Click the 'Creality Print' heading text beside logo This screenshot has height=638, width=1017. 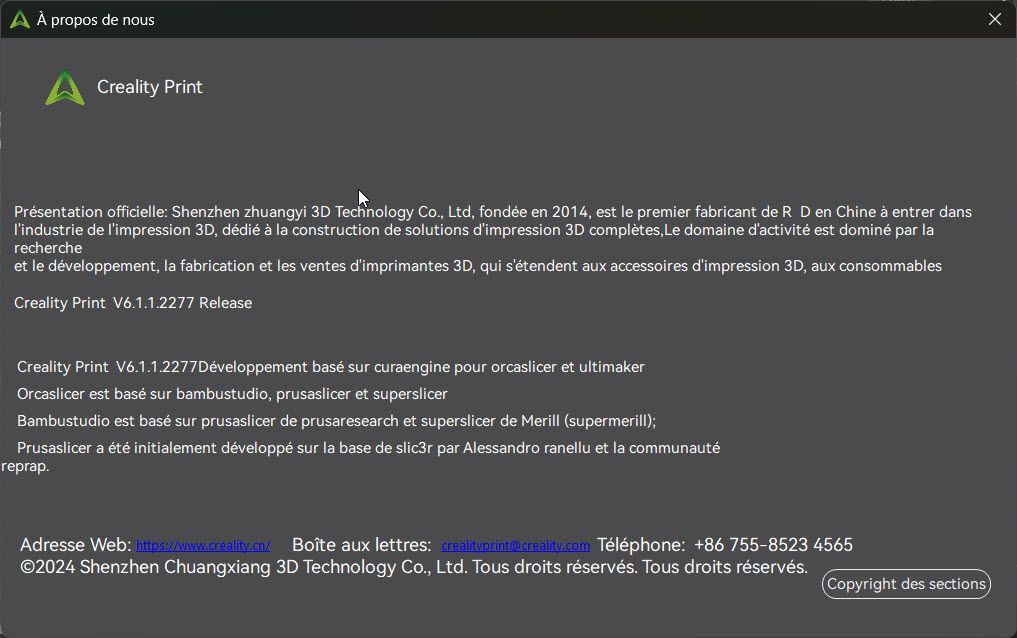click(150, 87)
